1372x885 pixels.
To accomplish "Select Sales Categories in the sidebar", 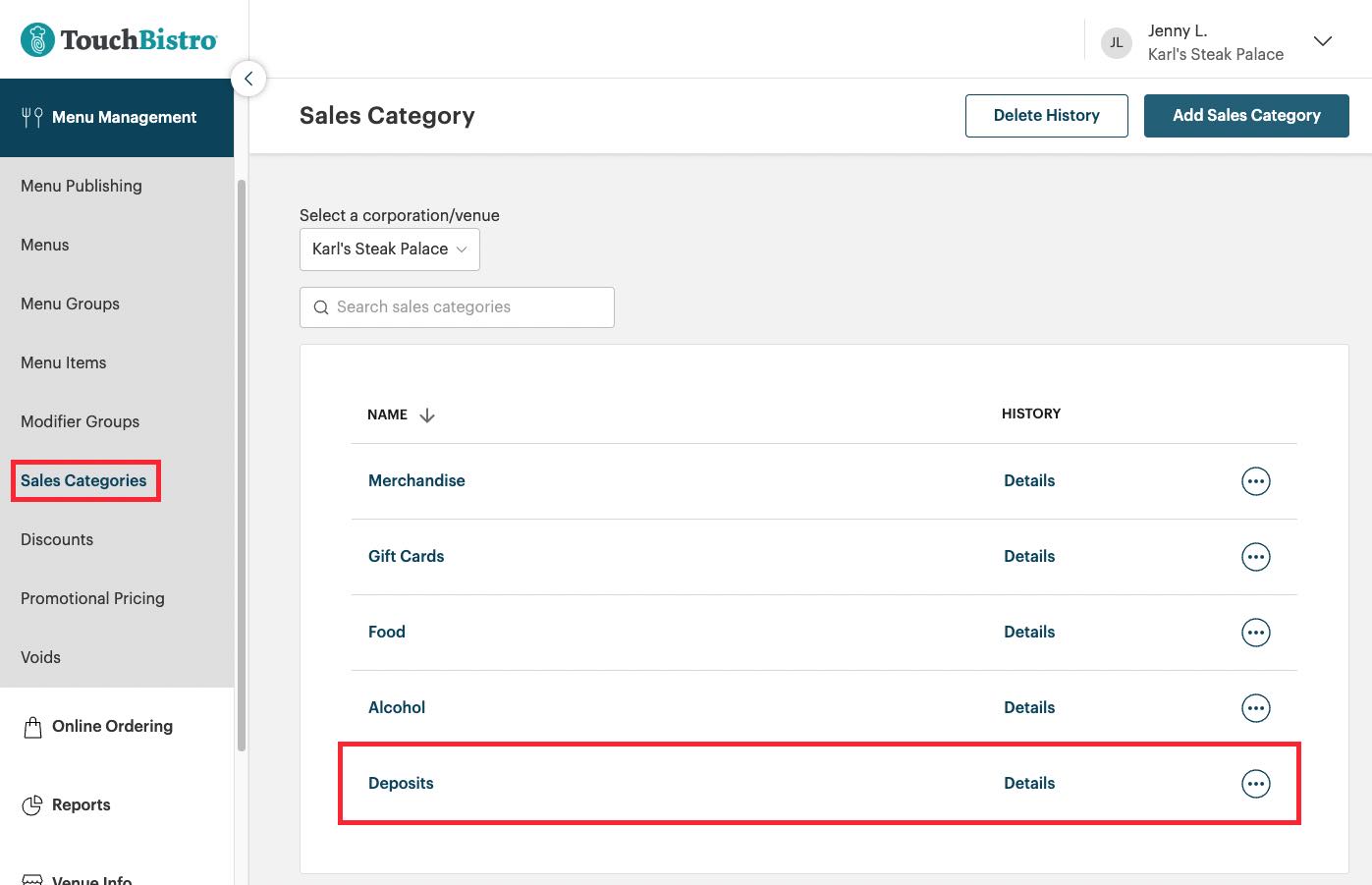I will (84, 480).
